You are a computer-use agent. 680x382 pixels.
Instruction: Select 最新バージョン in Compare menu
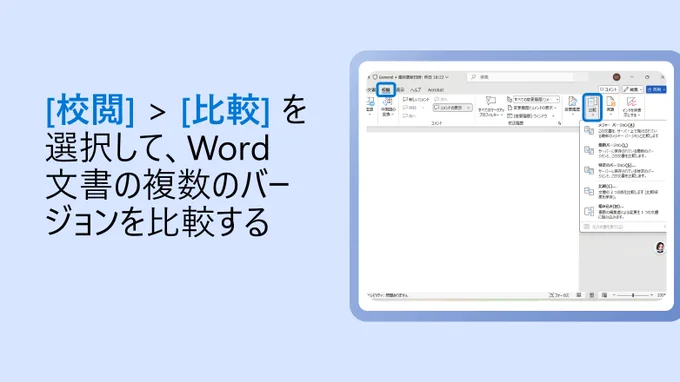(623, 150)
